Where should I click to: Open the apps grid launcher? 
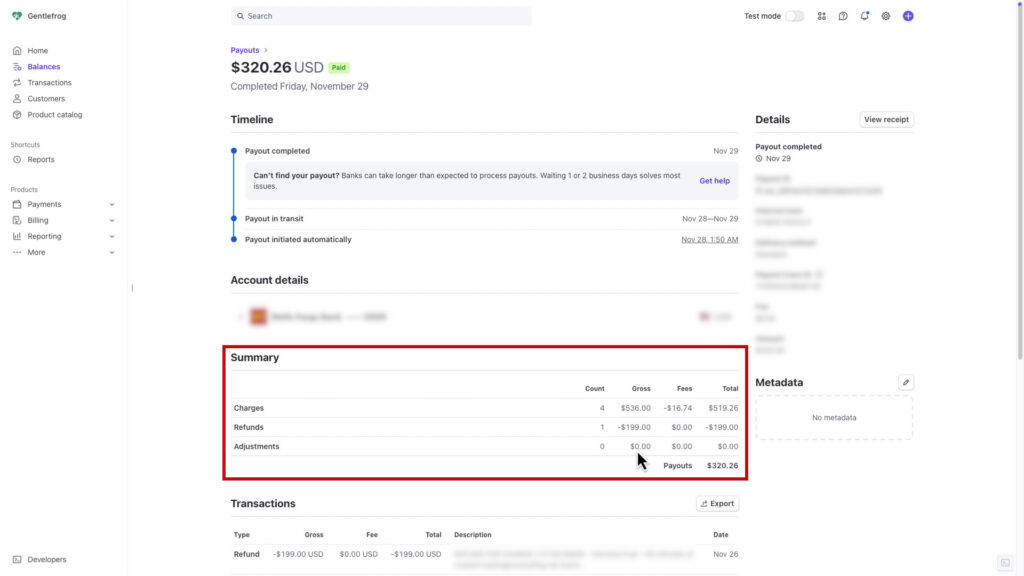[821, 16]
